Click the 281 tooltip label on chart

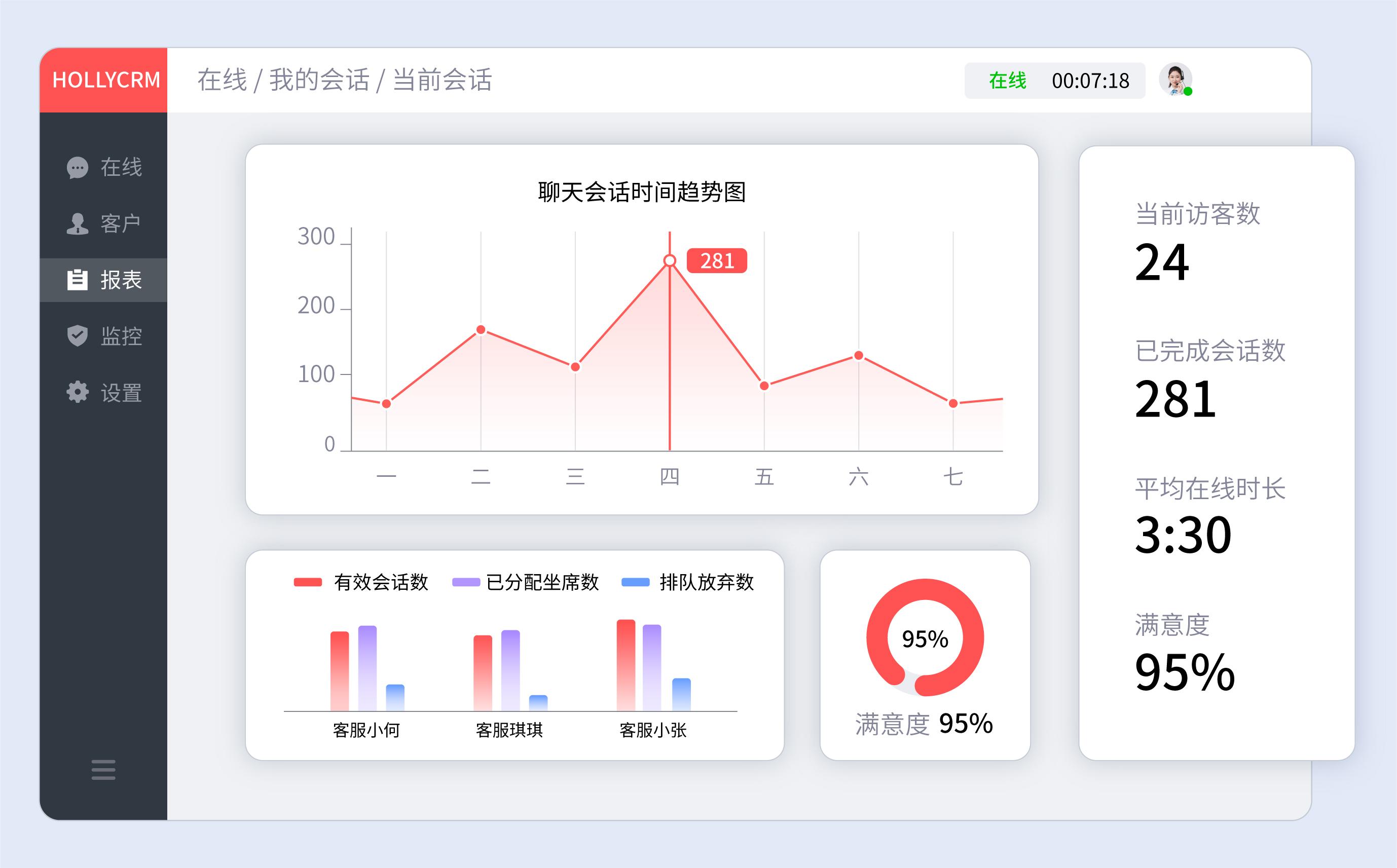tap(717, 261)
